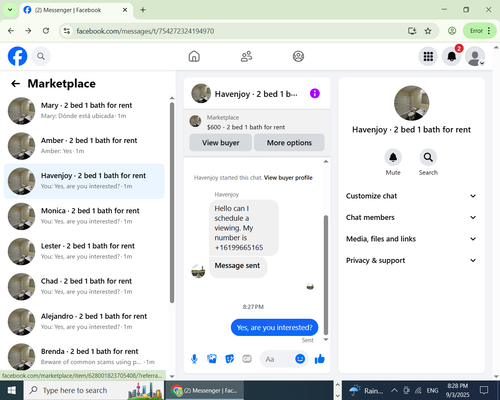Click the chat messages scrollbar
The width and height of the screenshot is (500, 400).
pyautogui.click(x=326, y=274)
